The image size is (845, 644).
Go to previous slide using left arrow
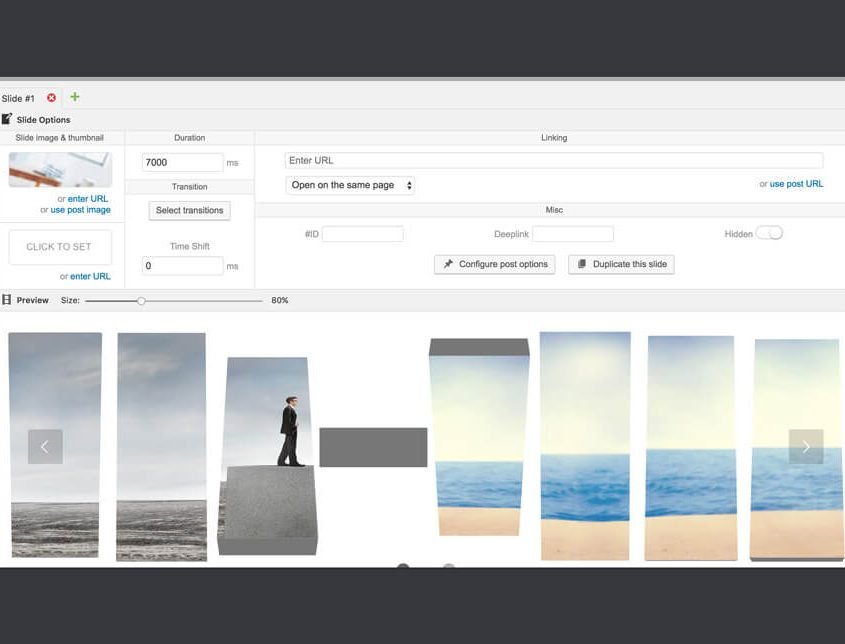click(x=45, y=446)
